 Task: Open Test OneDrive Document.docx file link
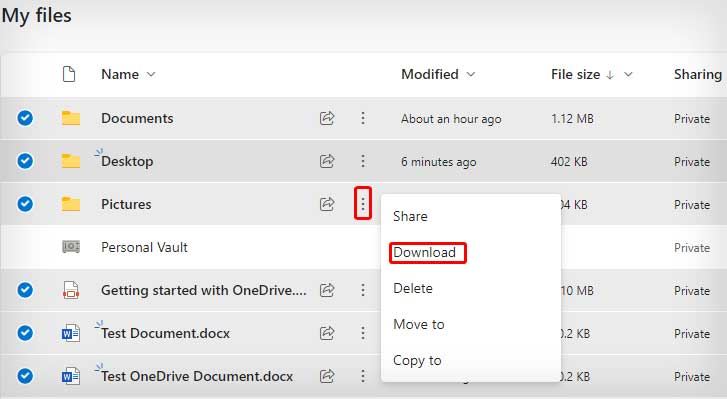[x=197, y=376]
